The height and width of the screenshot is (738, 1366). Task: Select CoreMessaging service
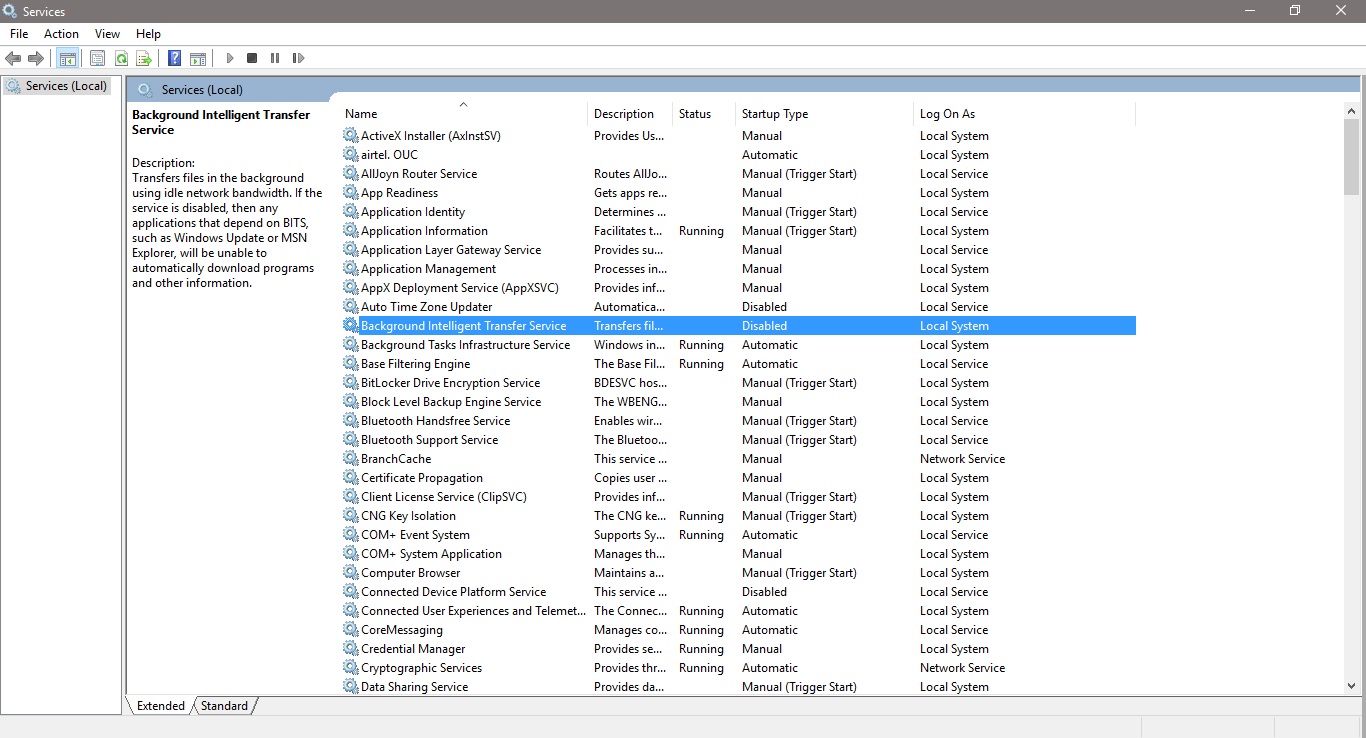401,630
